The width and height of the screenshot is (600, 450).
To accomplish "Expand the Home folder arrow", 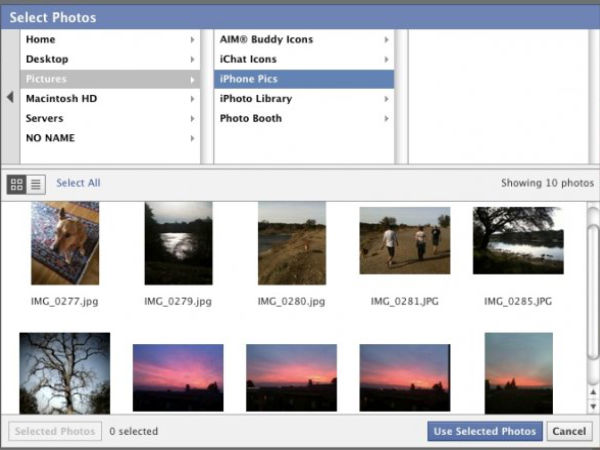I will [191, 40].
